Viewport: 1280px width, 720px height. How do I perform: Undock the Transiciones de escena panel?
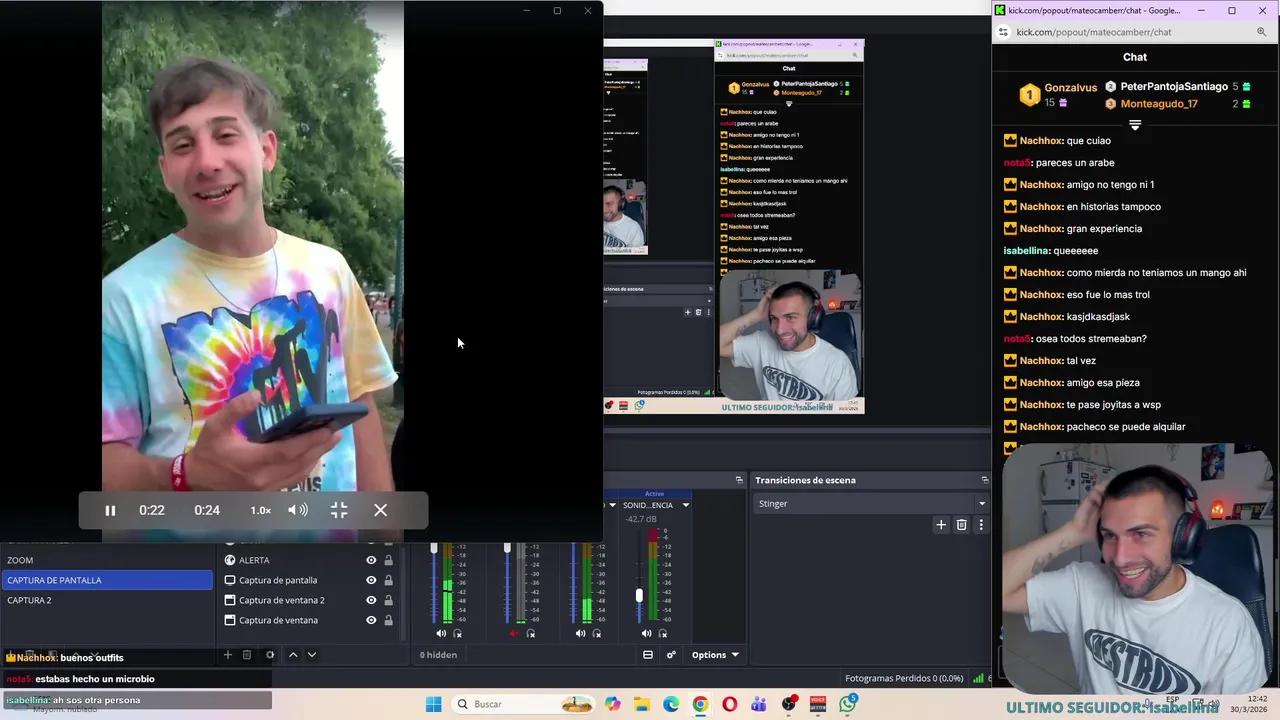pyautogui.click(x=984, y=480)
